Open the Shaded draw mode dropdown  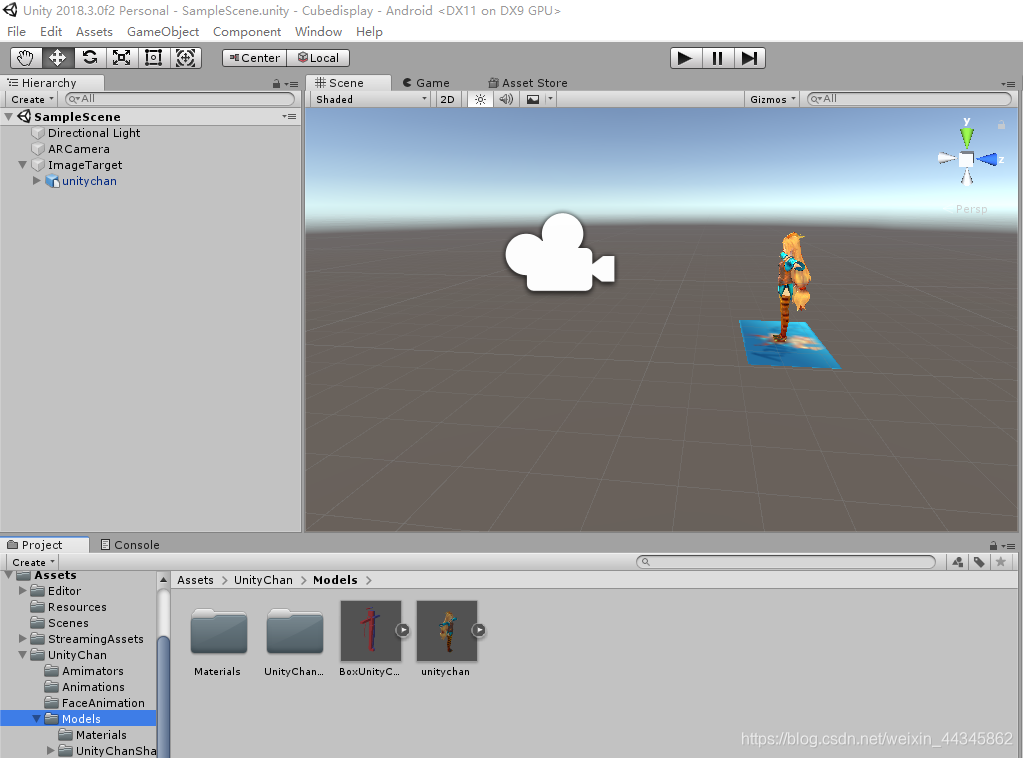click(x=371, y=99)
